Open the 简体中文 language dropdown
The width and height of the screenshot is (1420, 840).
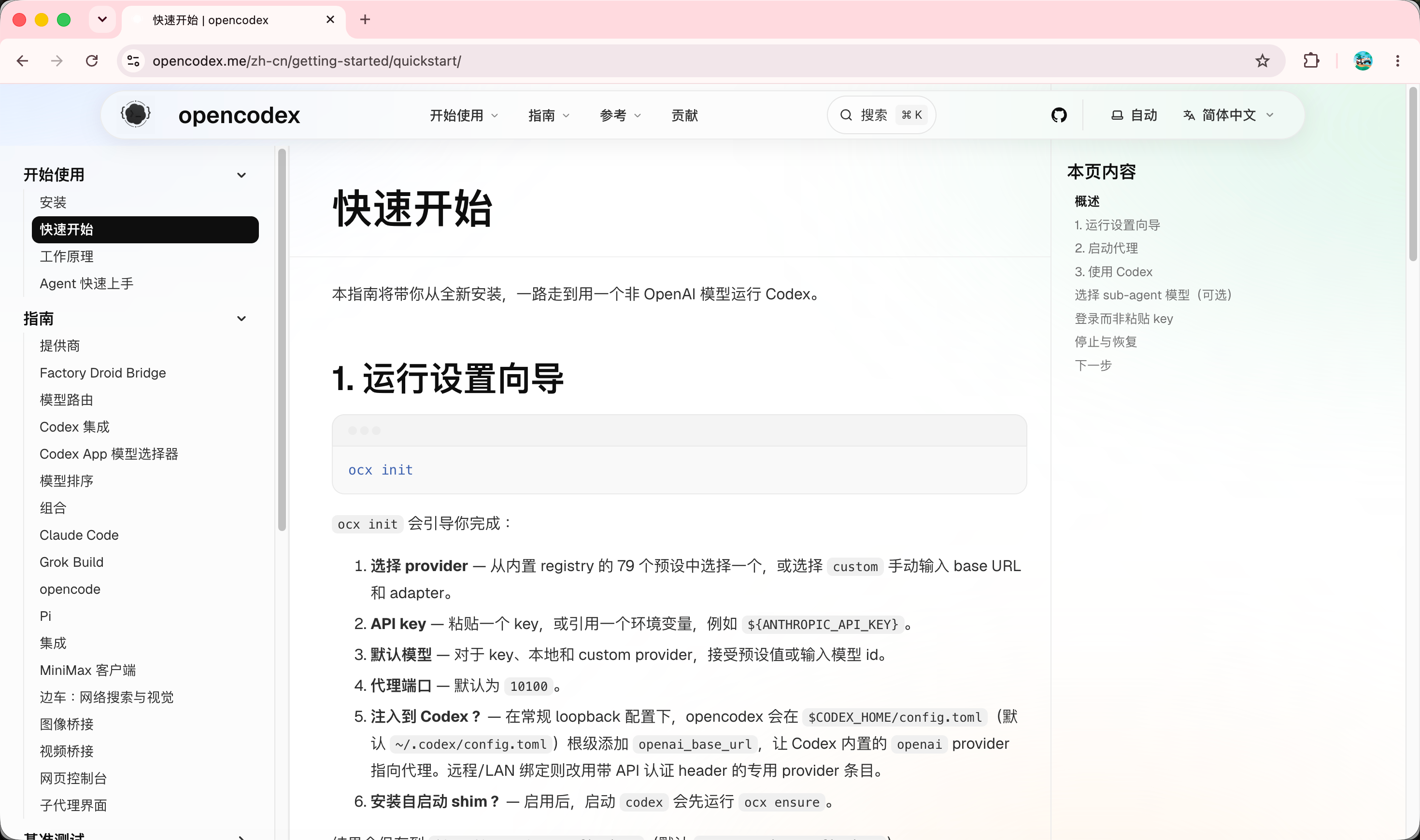point(1228,115)
